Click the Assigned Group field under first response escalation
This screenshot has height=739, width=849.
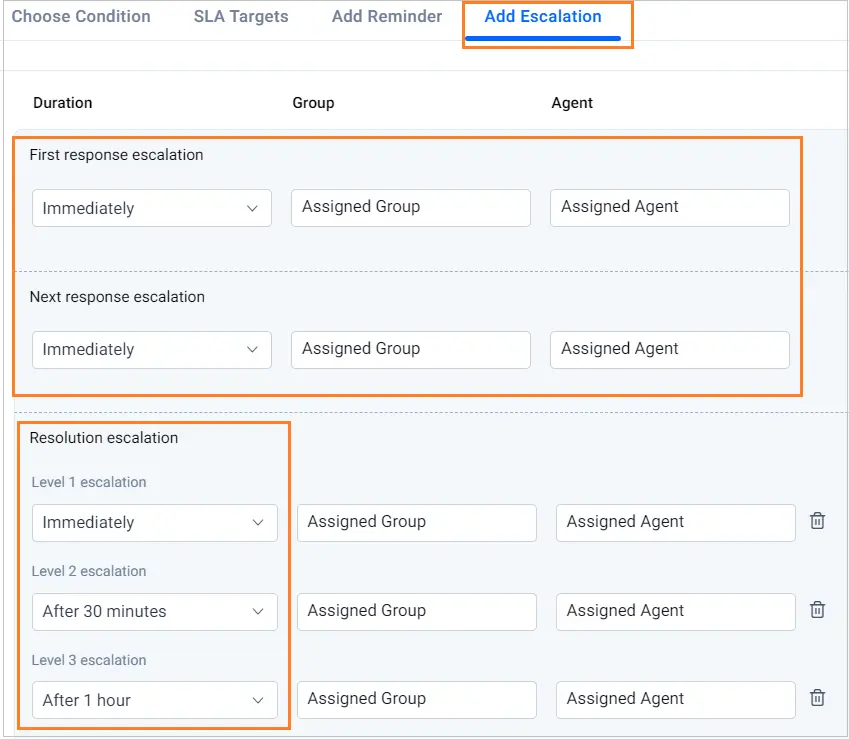click(410, 208)
